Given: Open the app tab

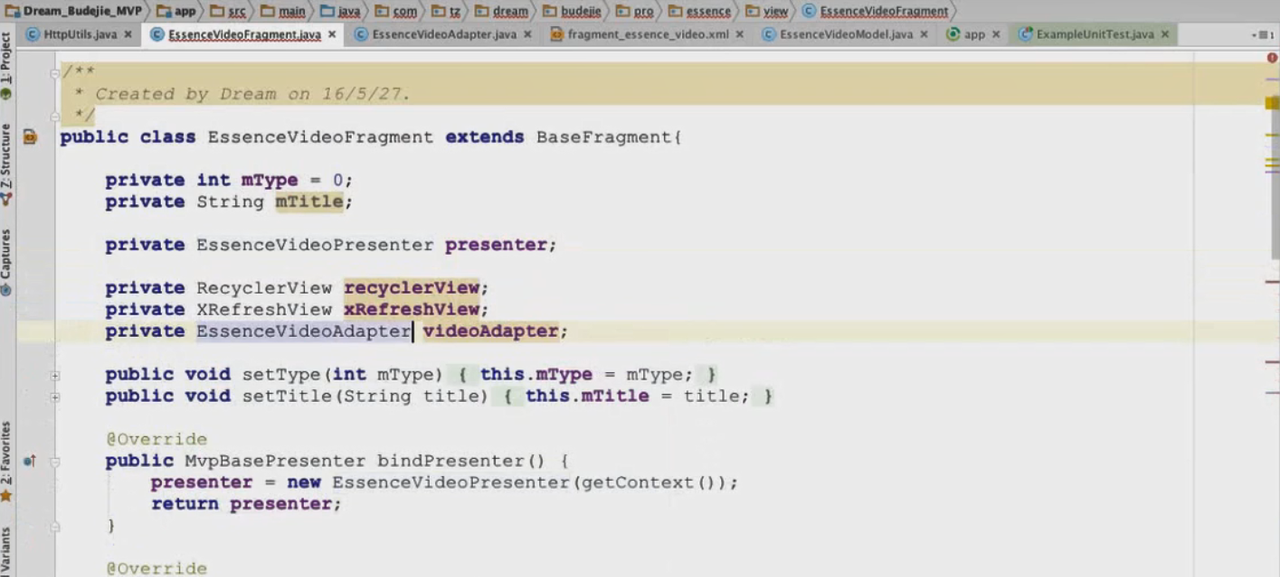Looking at the screenshot, I should (974, 34).
